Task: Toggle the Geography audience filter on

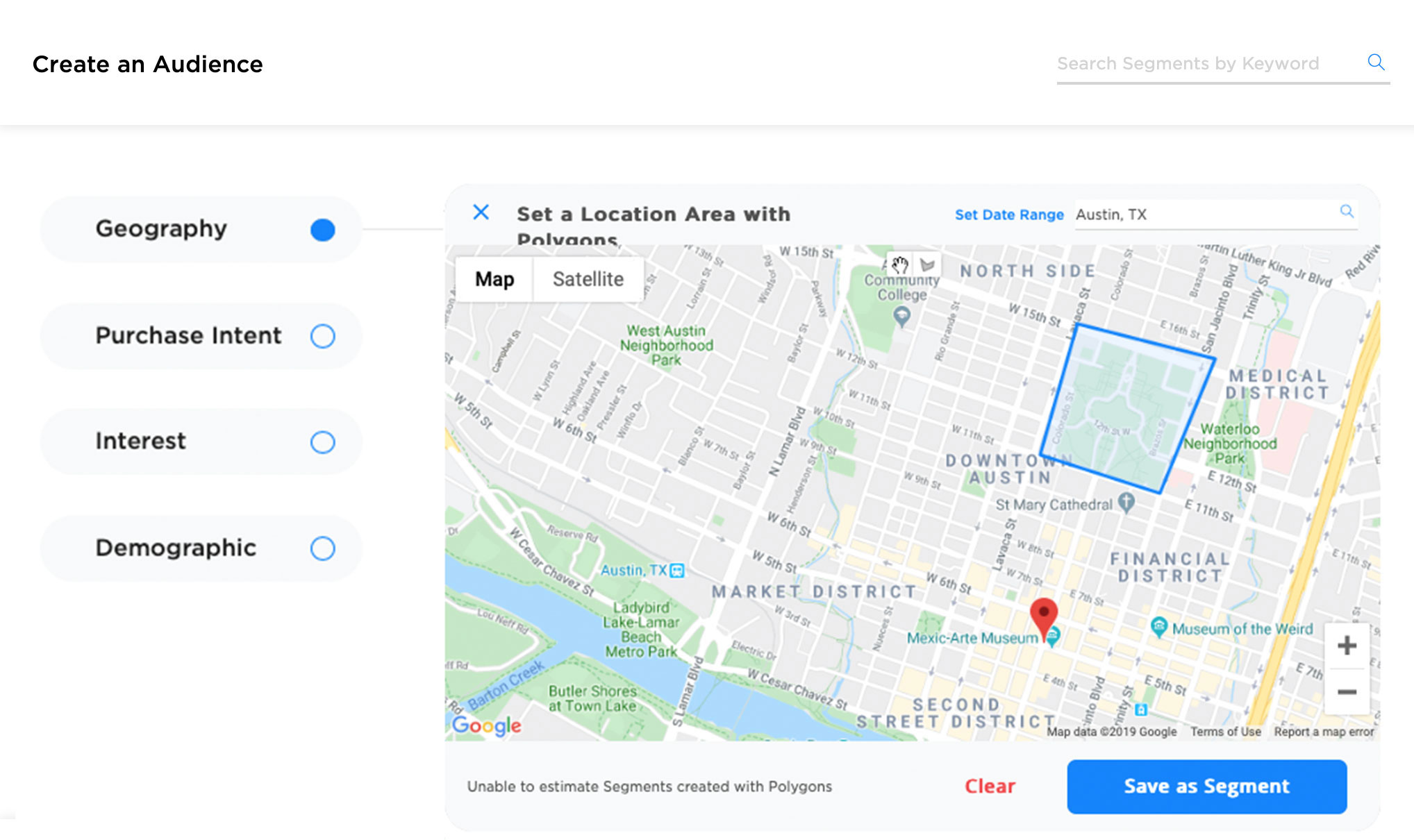Action: (x=322, y=229)
